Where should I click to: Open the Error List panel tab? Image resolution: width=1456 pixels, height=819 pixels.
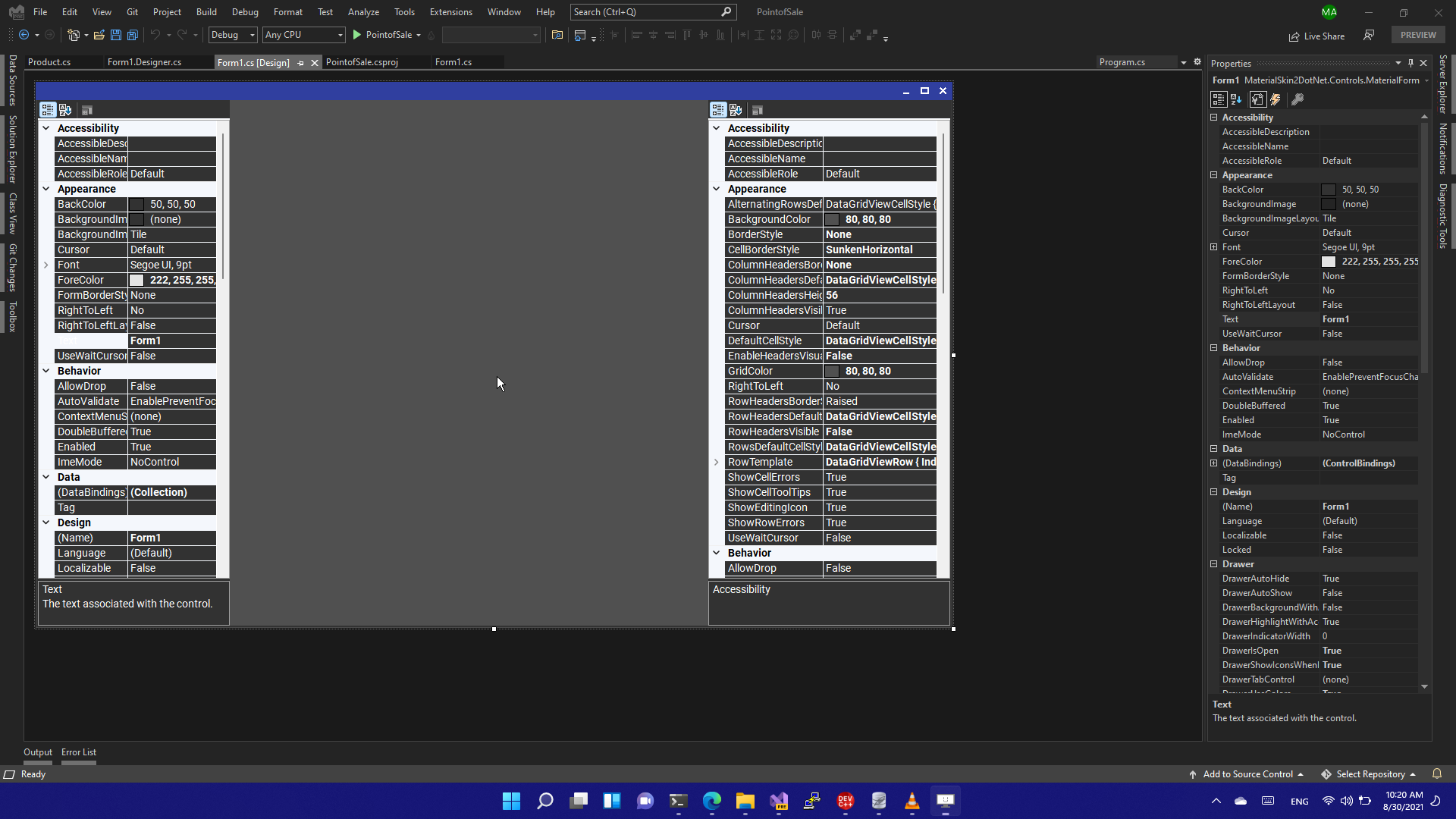click(78, 752)
